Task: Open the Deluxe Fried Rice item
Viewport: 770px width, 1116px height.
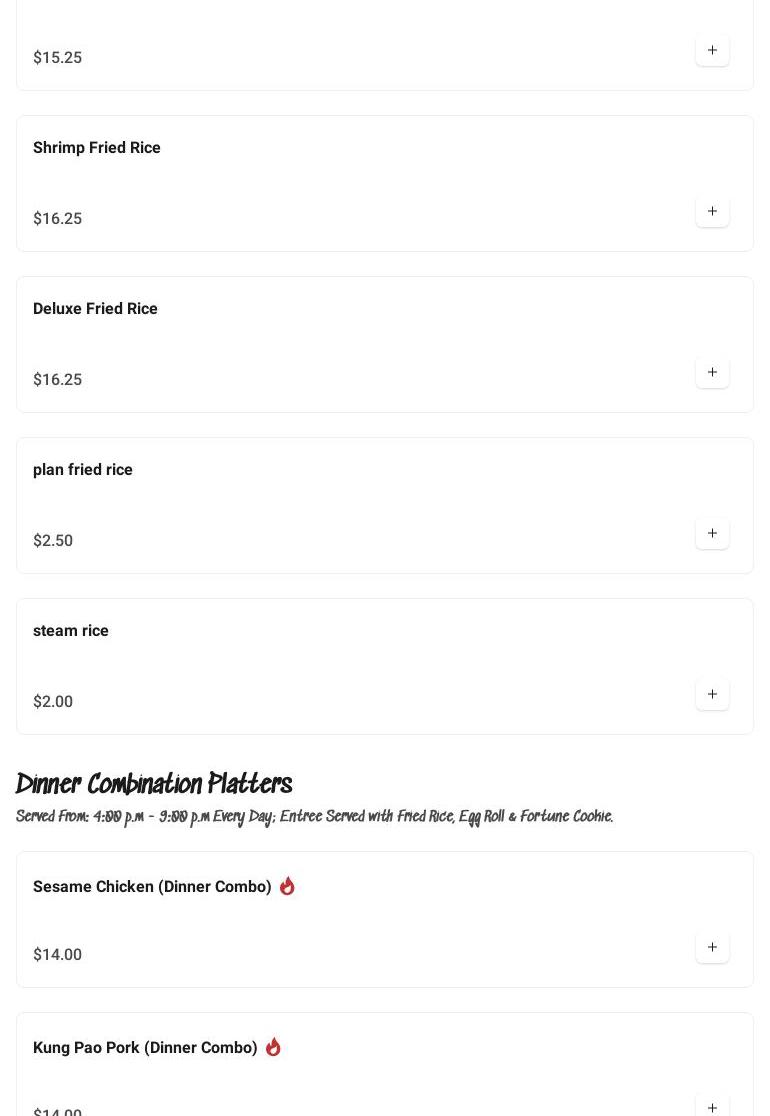Action: [x=95, y=308]
